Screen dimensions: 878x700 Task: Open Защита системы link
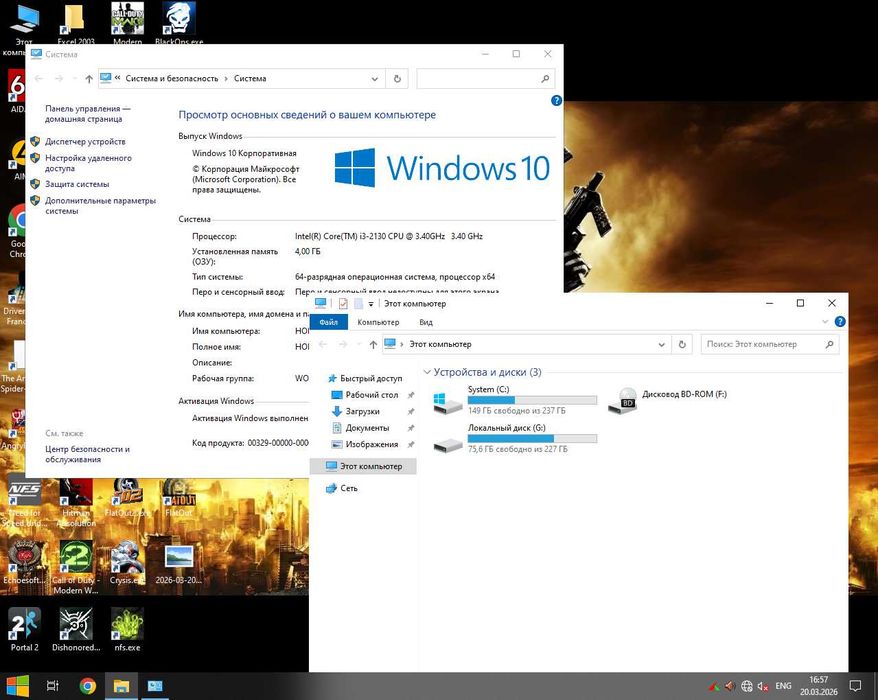tap(77, 184)
